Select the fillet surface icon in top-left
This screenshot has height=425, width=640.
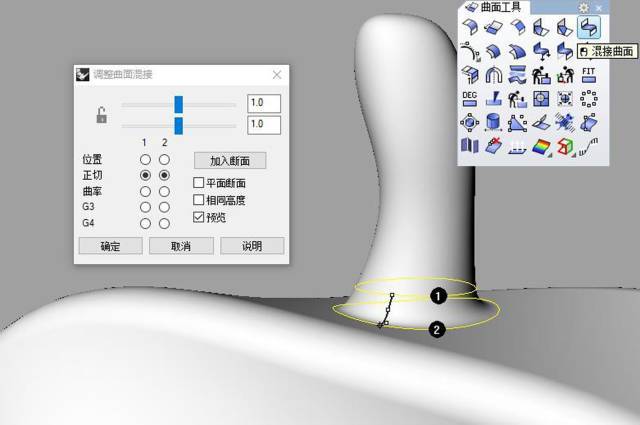(470, 27)
